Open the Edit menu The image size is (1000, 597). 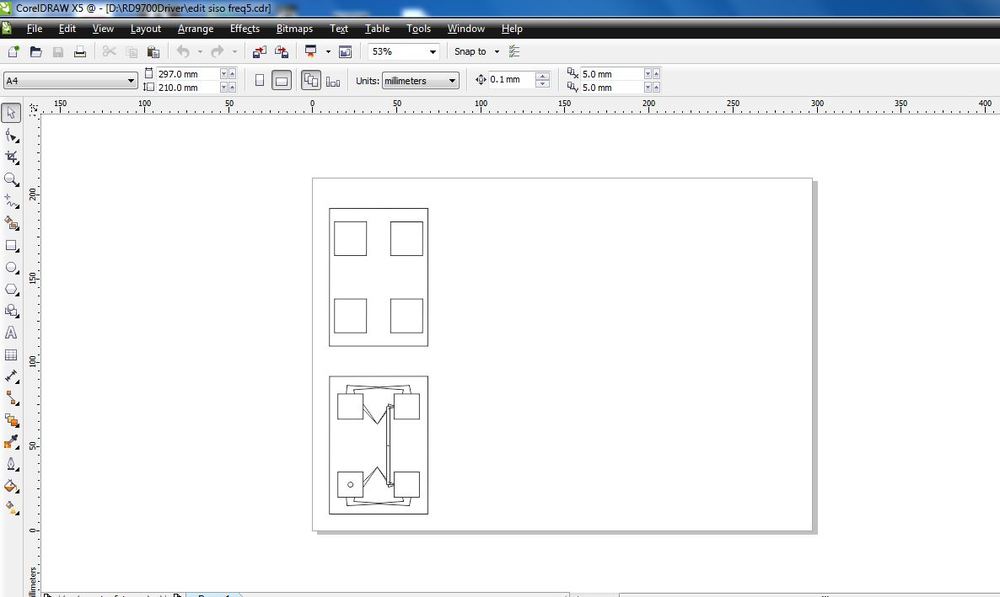67,29
